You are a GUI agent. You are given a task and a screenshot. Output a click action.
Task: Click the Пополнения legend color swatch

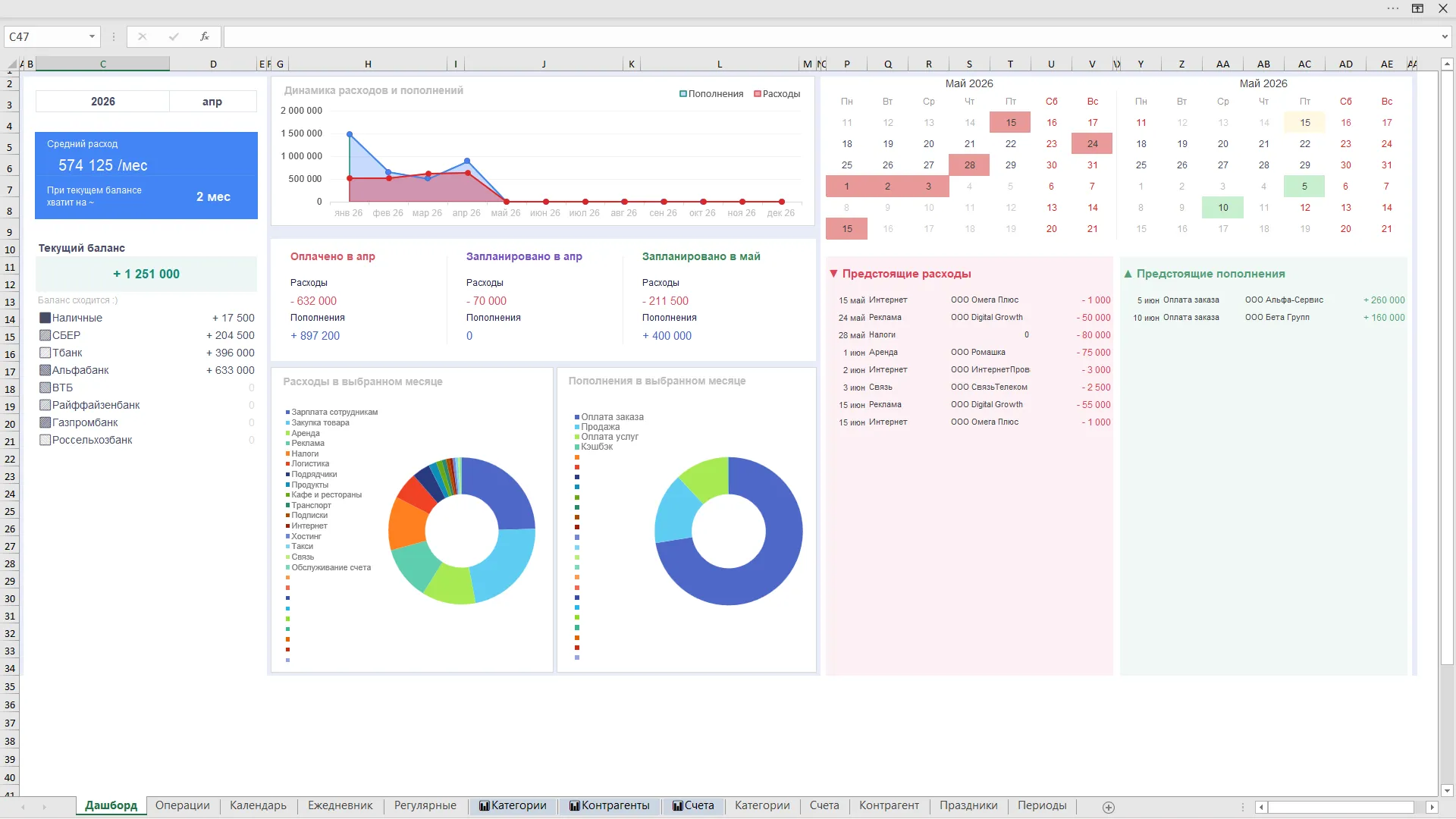point(682,94)
